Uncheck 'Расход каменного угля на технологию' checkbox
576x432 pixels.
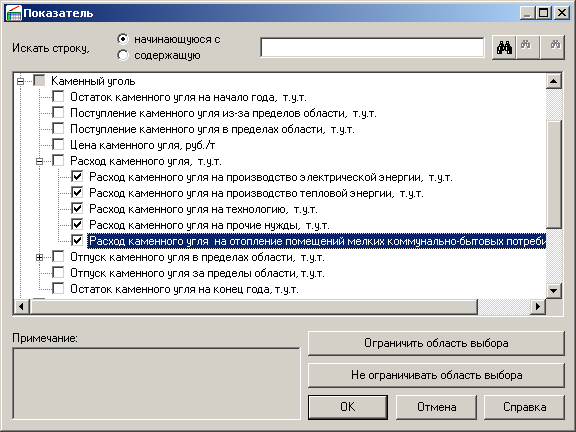[x=77, y=209]
